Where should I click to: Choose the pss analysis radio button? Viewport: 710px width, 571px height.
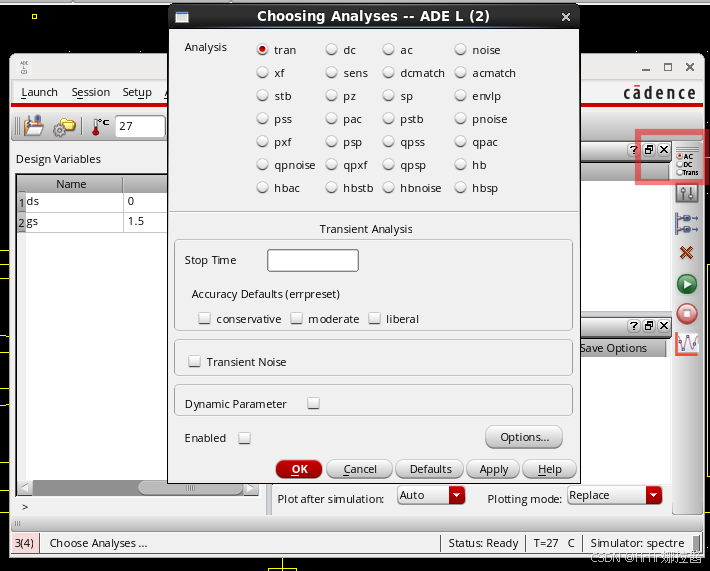[262, 119]
